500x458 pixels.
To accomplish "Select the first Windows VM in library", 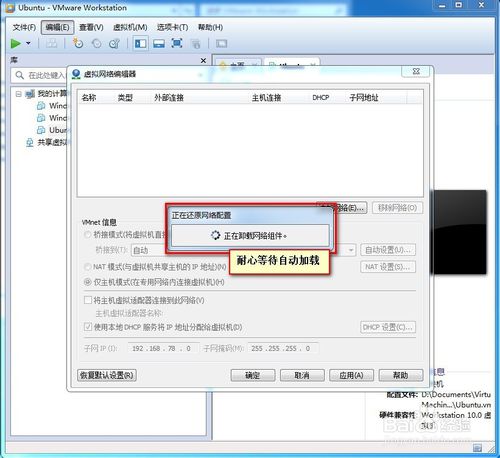I will [53, 106].
